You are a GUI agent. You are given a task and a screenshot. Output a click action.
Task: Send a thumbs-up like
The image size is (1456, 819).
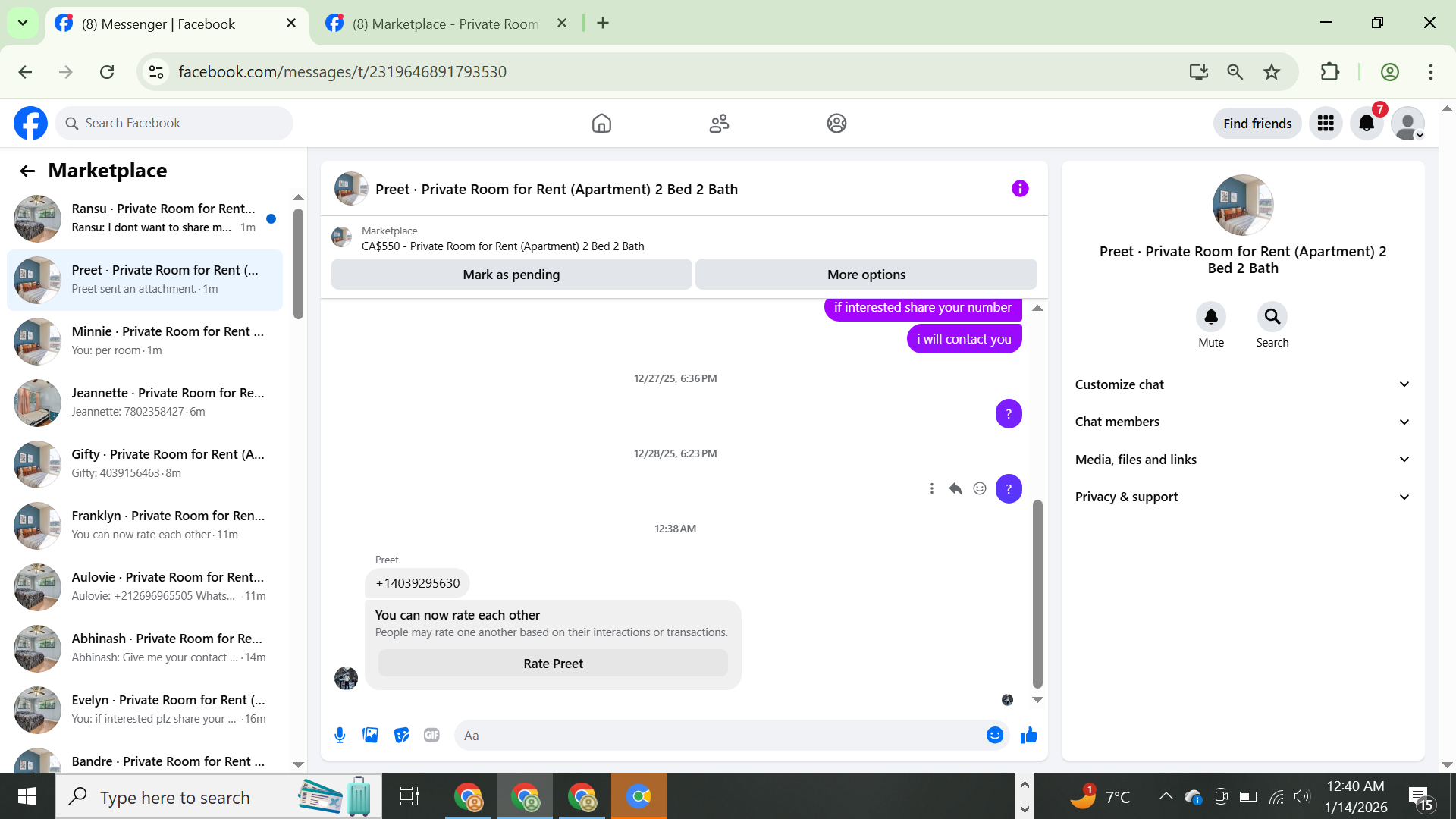tap(1028, 735)
